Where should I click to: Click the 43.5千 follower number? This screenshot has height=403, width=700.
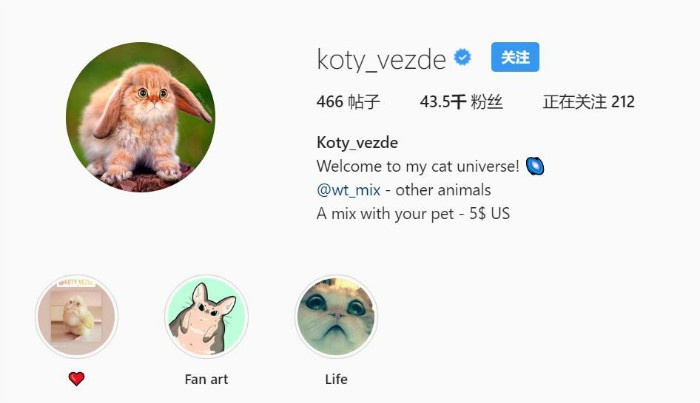tap(443, 102)
